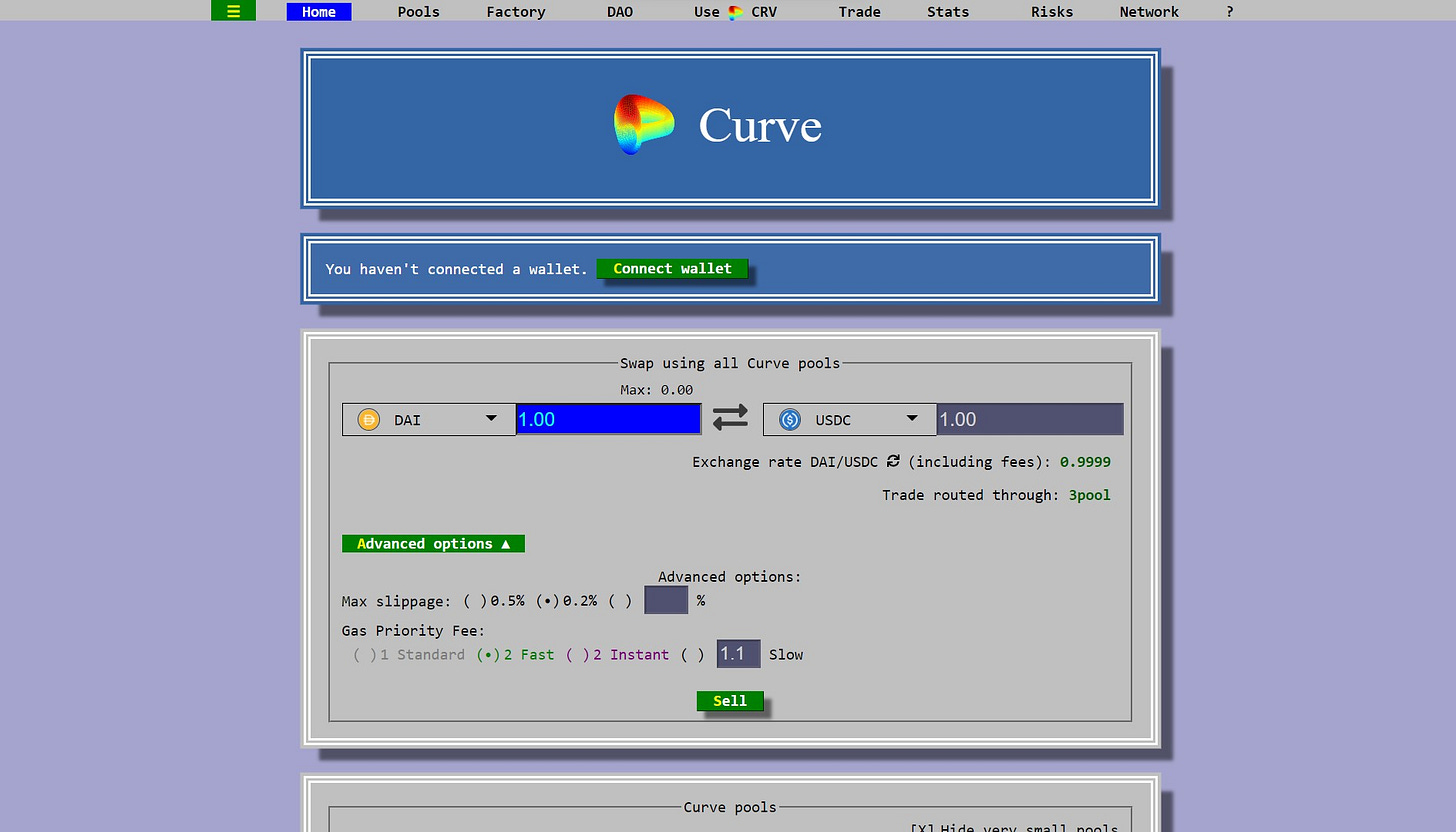This screenshot has height=832, width=1456.
Task: Open the DAI token dropdown
Action: [x=429, y=419]
